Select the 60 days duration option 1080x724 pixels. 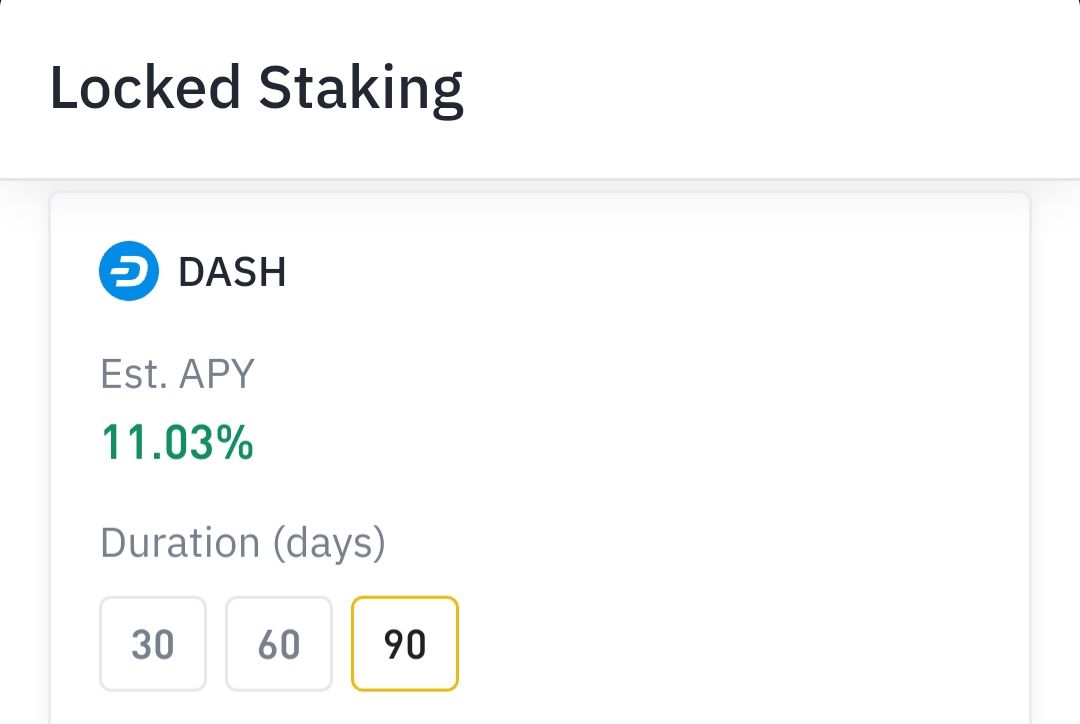pos(279,643)
